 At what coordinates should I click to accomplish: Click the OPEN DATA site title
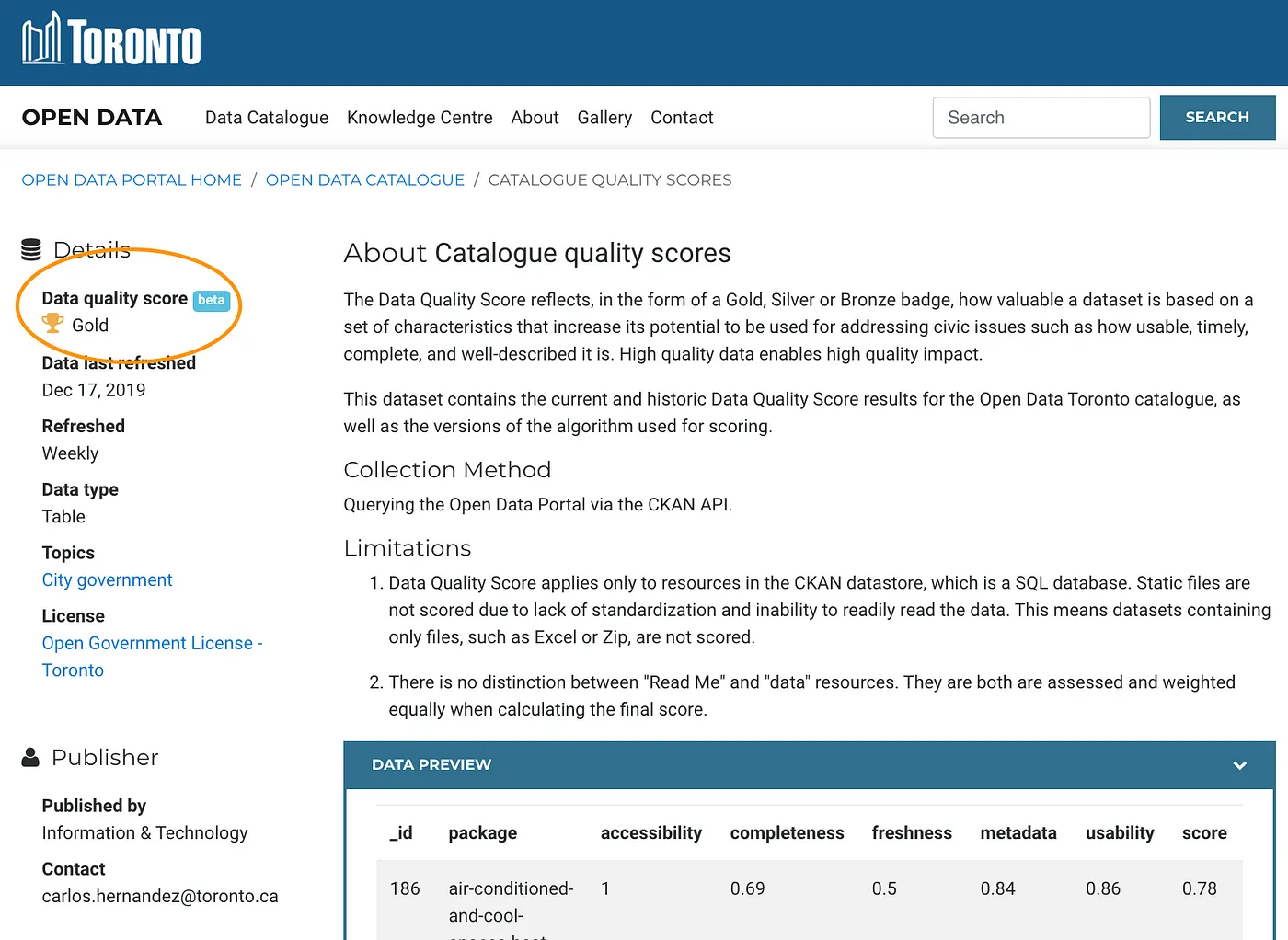pyautogui.click(x=92, y=118)
